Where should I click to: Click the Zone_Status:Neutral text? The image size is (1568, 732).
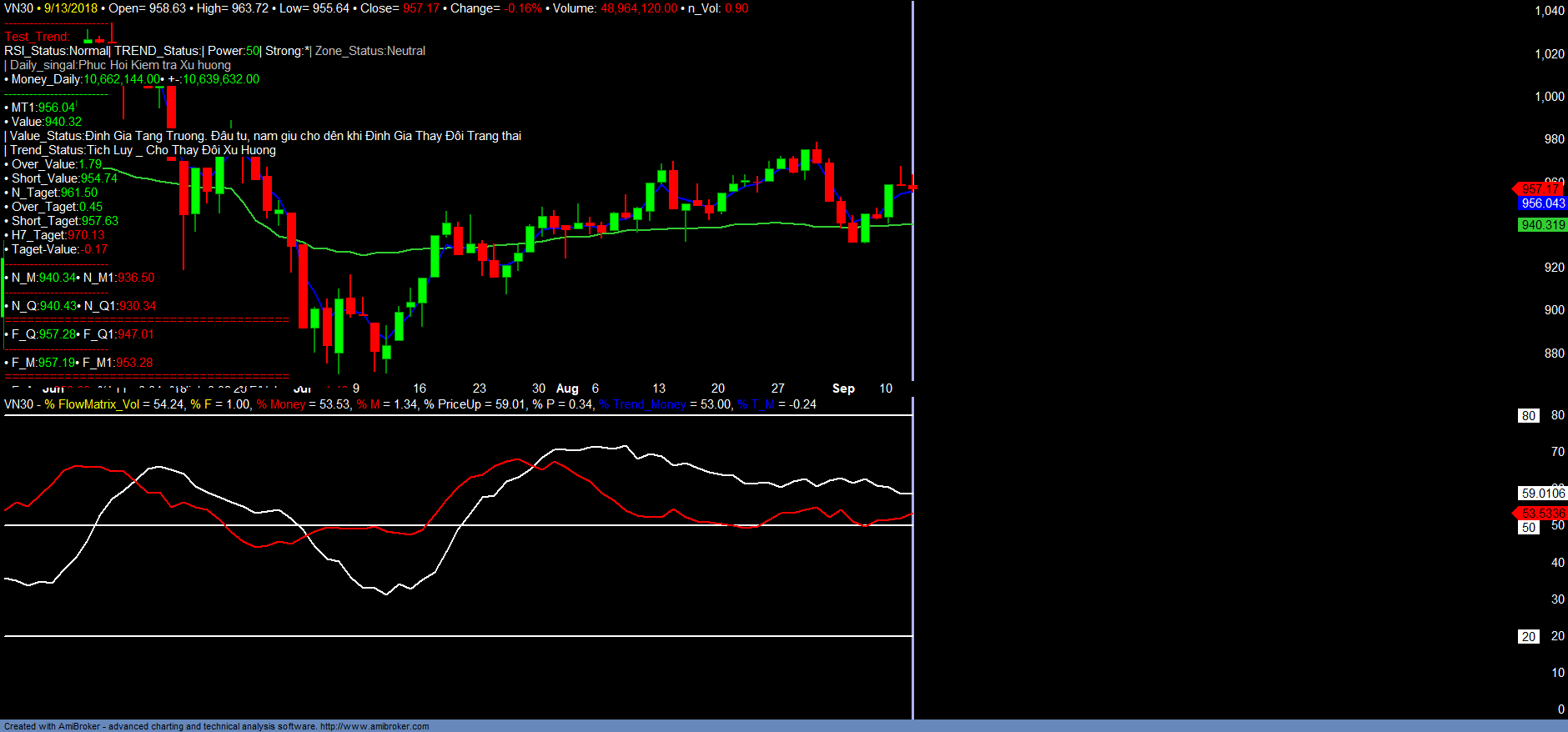370,51
